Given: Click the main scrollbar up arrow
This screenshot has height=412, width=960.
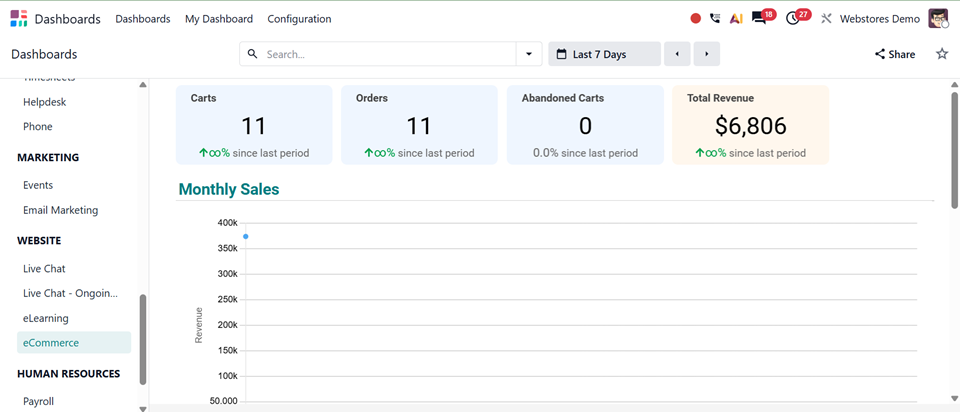Looking at the screenshot, I should tap(954, 84).
